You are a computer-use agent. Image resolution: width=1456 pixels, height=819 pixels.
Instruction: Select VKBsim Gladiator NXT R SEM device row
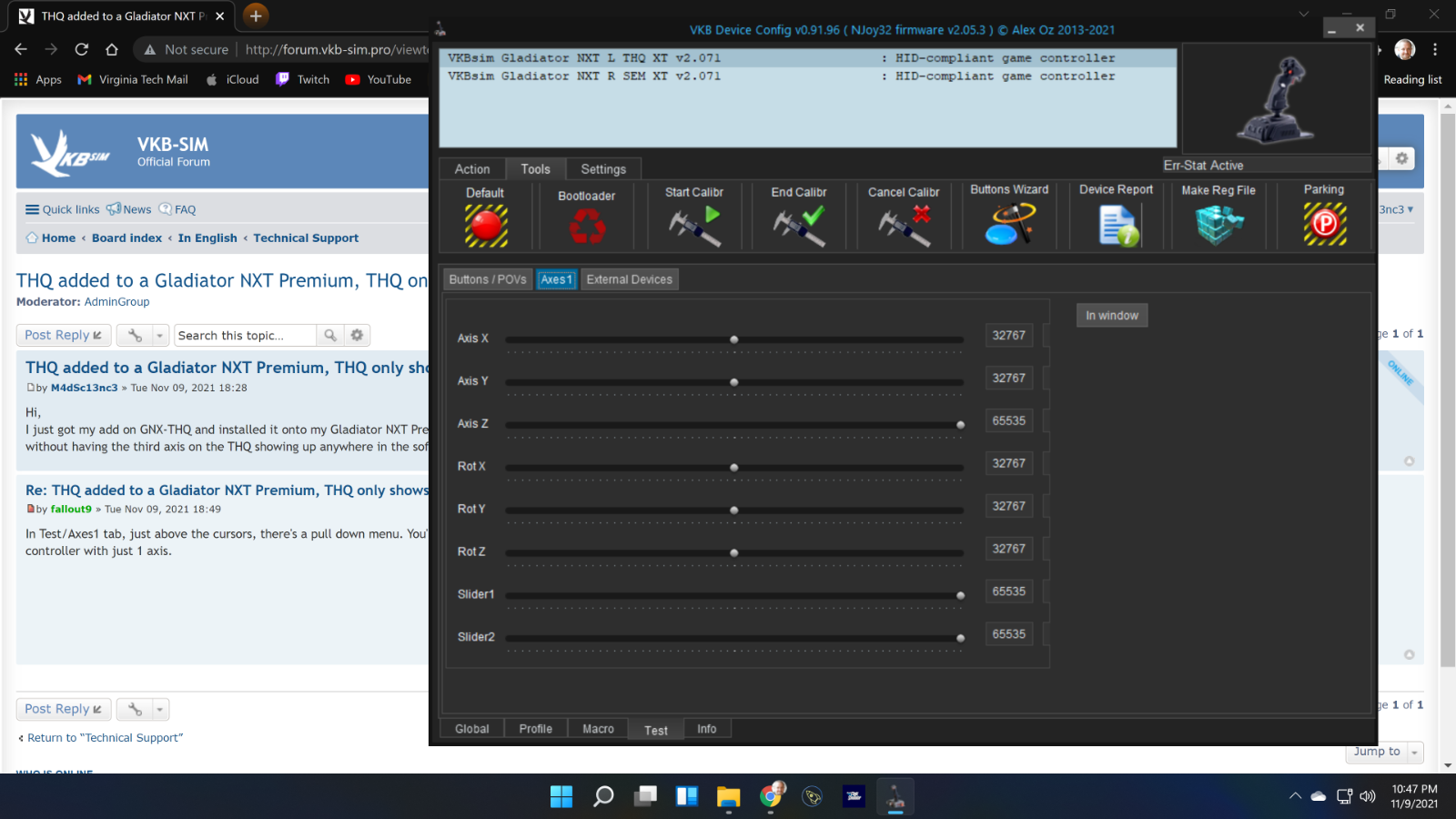(x=808, y=76)
